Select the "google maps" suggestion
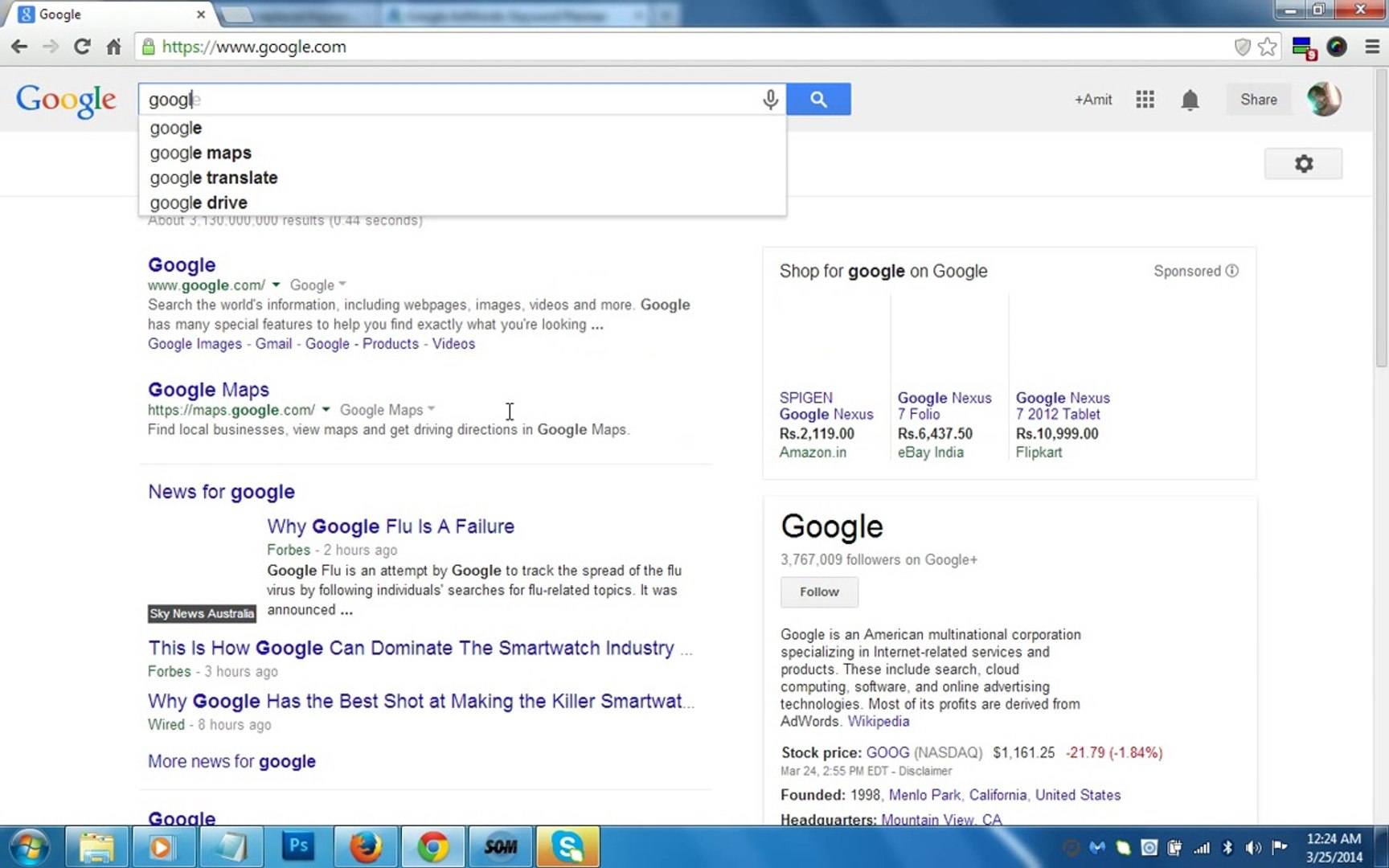This screenshot has height=868, width=1389. coord(462,153)
